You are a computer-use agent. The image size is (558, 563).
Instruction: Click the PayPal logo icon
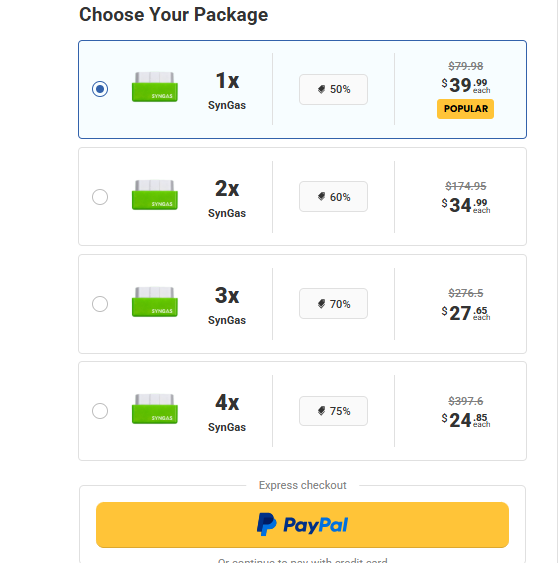[x=267, y=525]
